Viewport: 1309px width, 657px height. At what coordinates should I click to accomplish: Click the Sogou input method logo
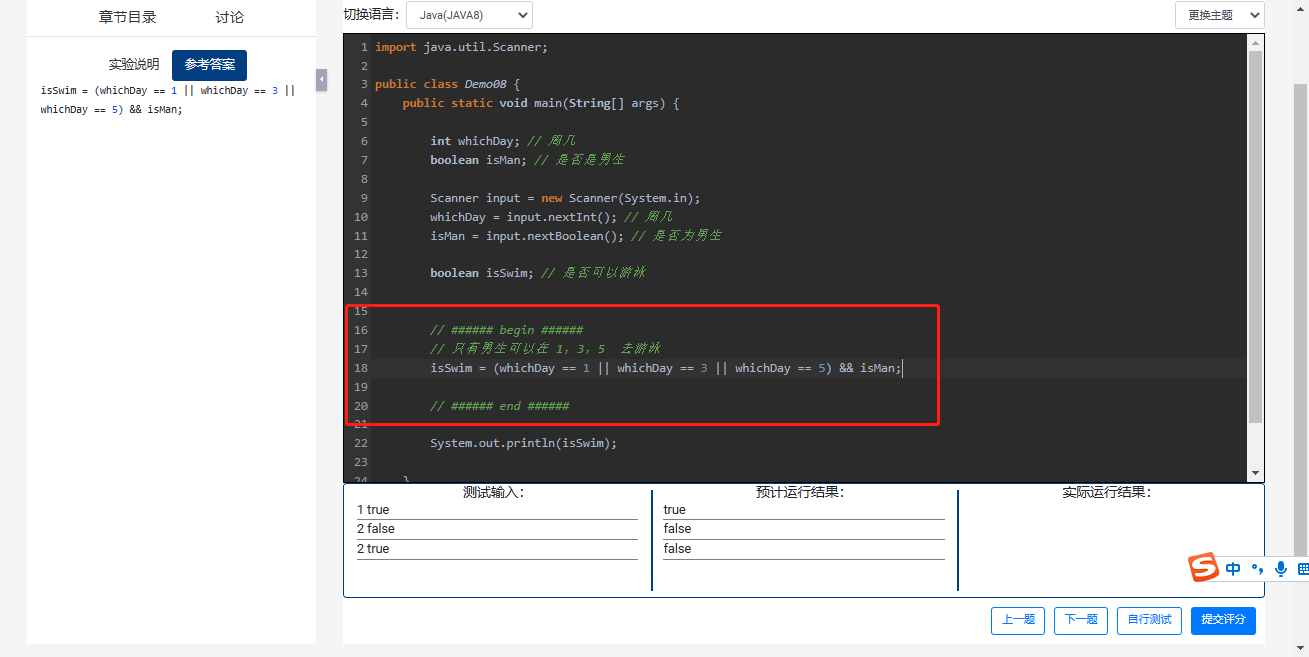(x=1204, y=568)
